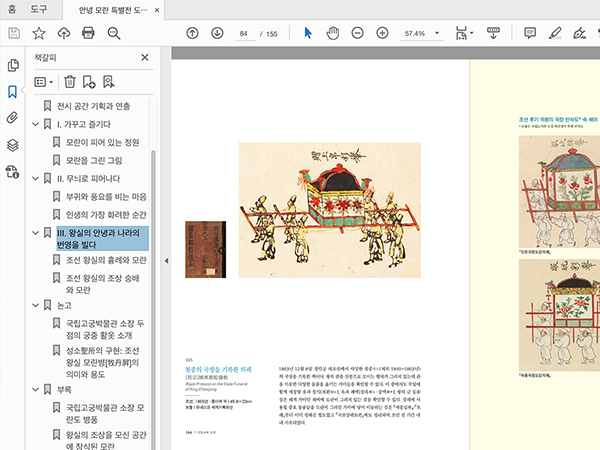
Task: Click the blue title '철종의 국장을 기록한 의궤'
Action: [x=218, y=369]
